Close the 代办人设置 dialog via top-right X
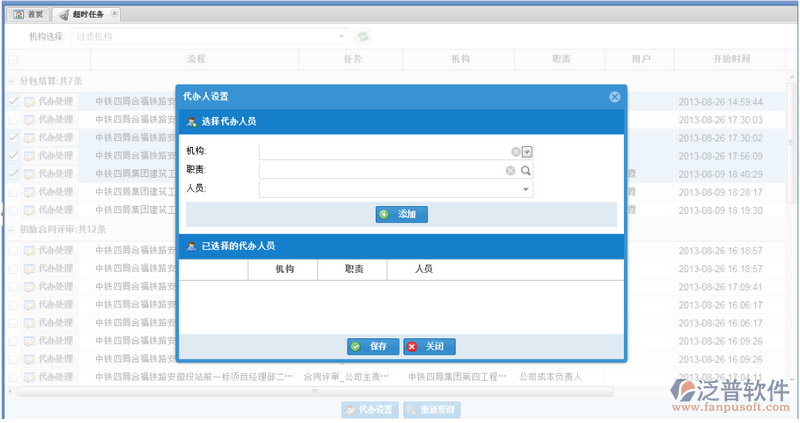This screenshot has width=800, height=423. [614, 97]
